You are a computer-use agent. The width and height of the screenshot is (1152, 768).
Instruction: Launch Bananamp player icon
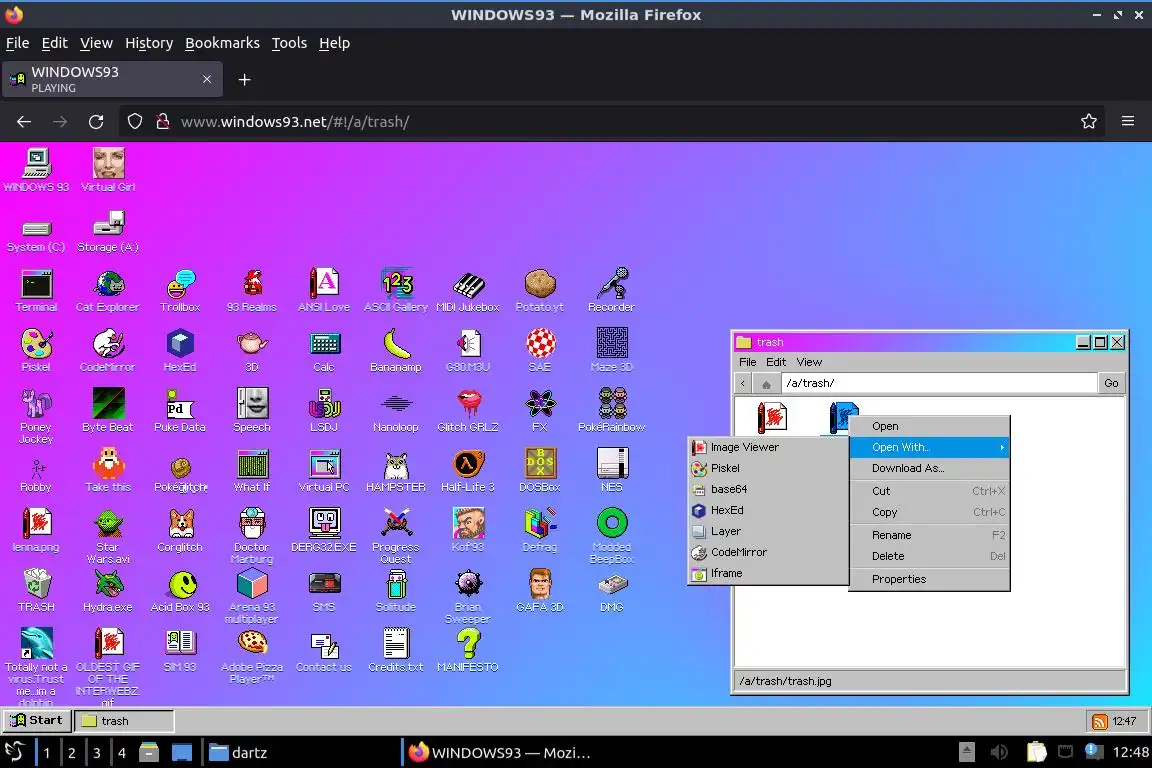(396, 351)
